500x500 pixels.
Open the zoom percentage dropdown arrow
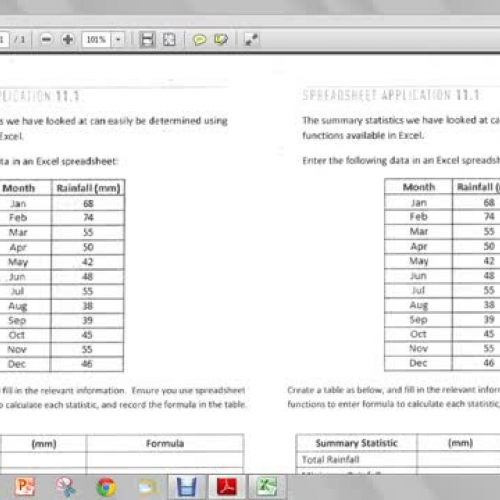point(118,40)
